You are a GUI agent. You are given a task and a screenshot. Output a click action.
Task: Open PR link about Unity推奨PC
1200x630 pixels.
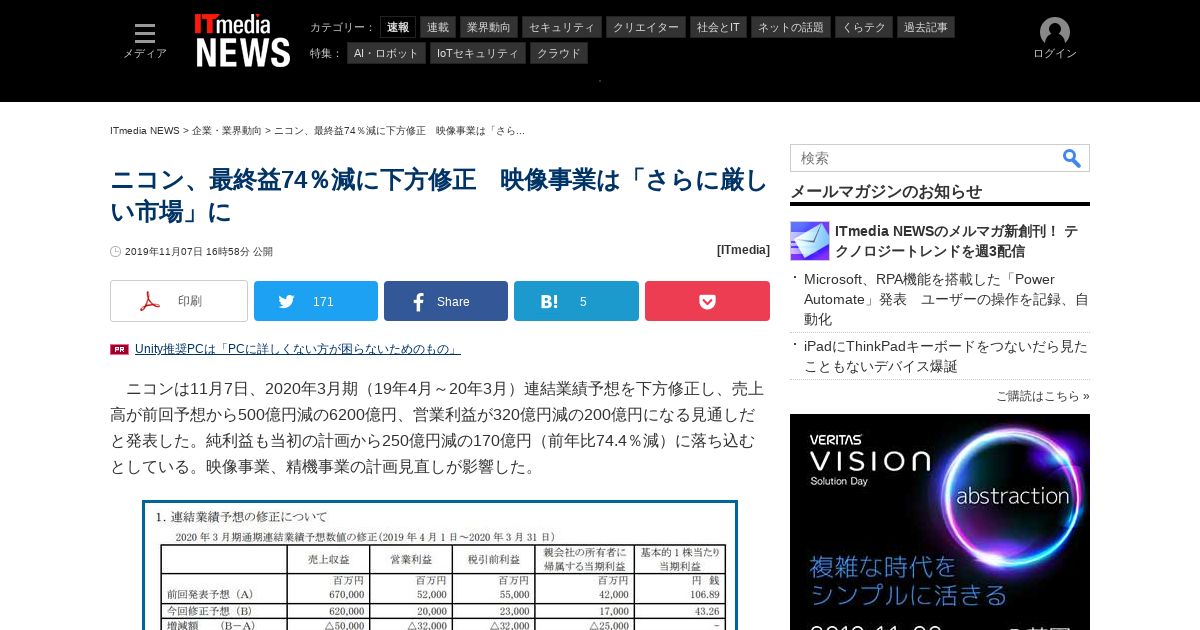[x=298, y=349]
